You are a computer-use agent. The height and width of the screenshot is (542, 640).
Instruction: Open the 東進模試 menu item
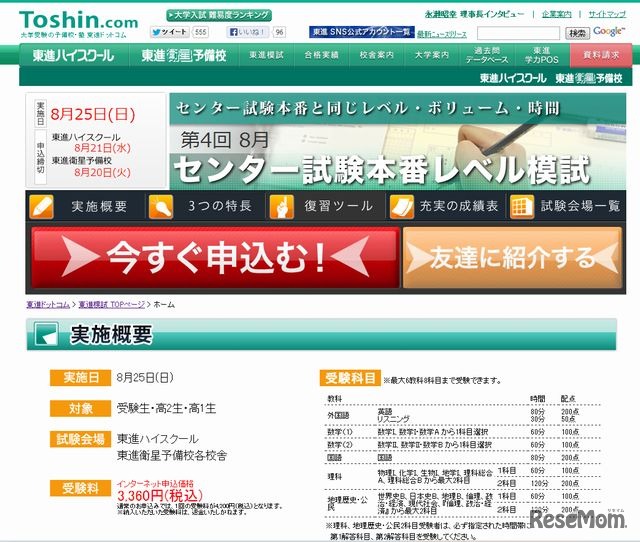pyautogui.click(x=267, y=55)
